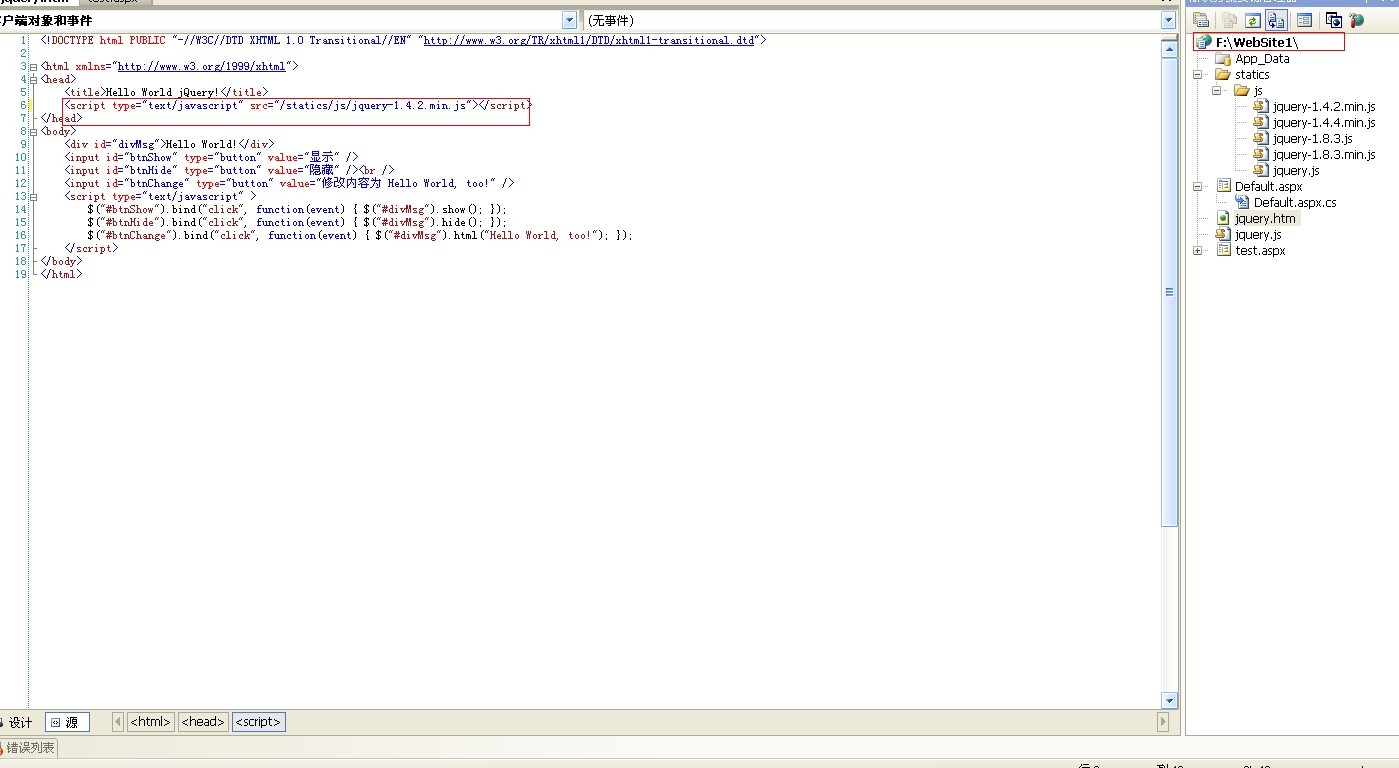Viewport: 1399px width, 768px height.
Task: Click the View Designer icon in Solution Explorer
Action: (x=1304, y=20)
